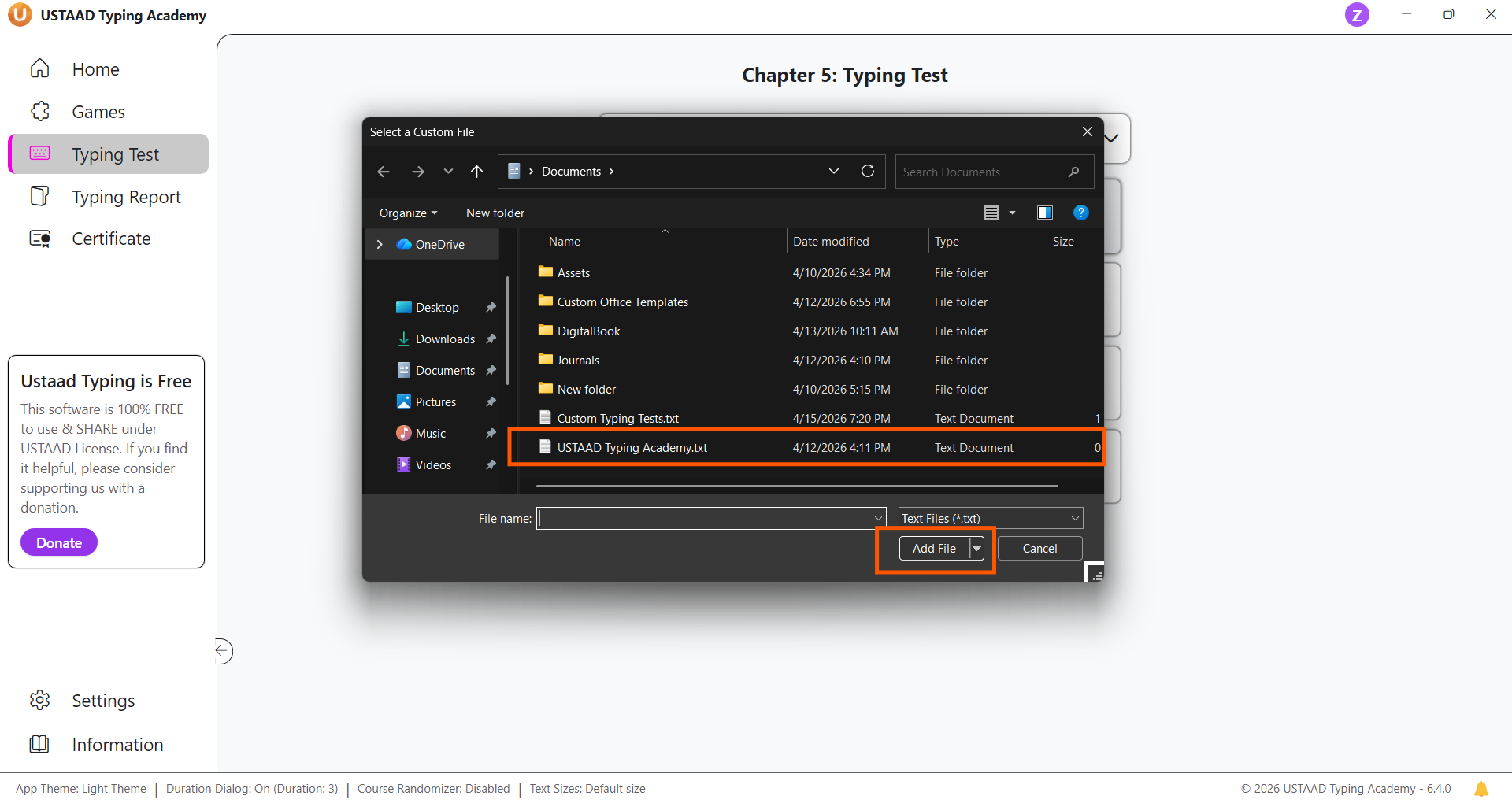Go up one folder level
This screenshot has height=803, width=1512.
[x=476, y=172]
